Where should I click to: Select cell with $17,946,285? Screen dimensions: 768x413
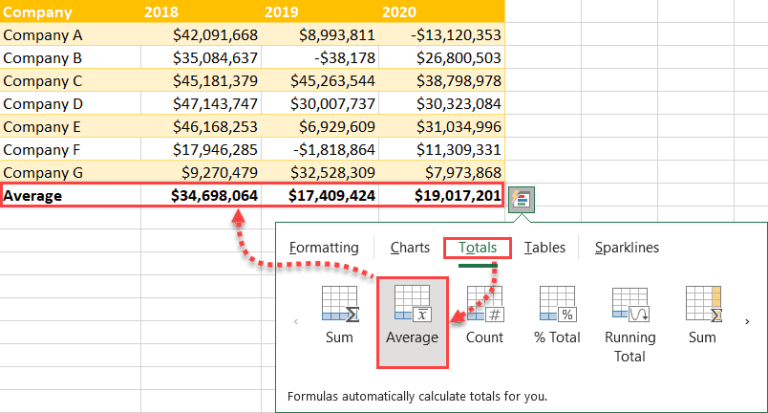pyautogui.click(x=201, y=149)
